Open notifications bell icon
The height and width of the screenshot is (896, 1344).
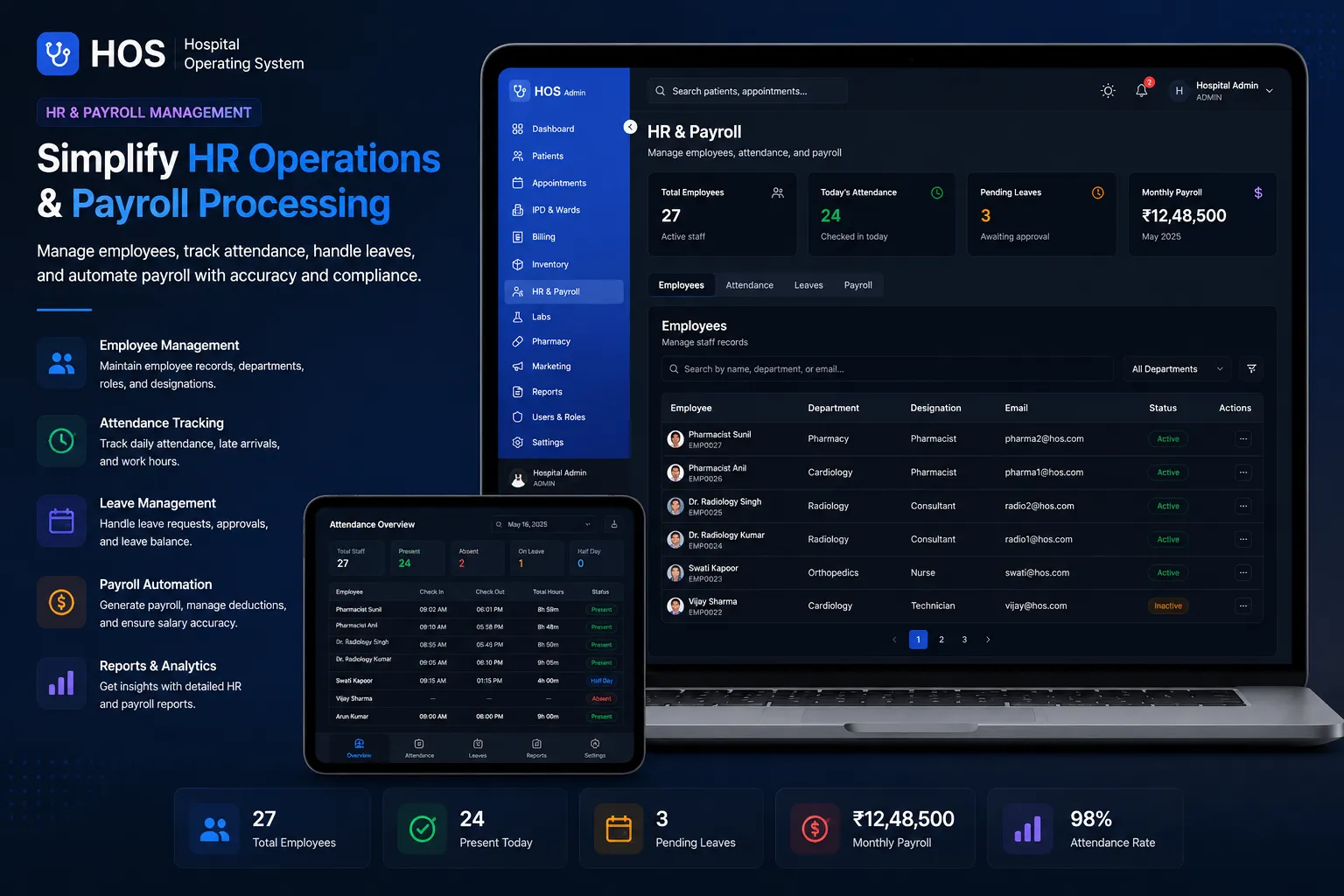(x=1142, y=91)
